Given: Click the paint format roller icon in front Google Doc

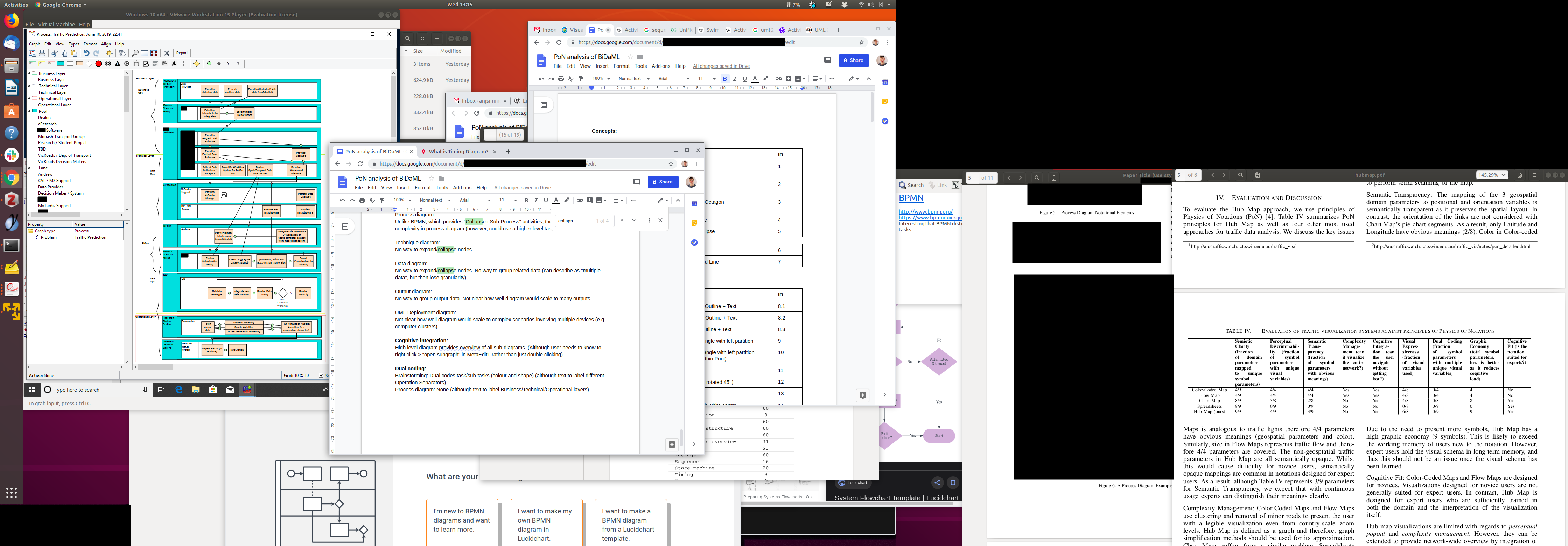Looking at the screenshot, I should (381, 200).
